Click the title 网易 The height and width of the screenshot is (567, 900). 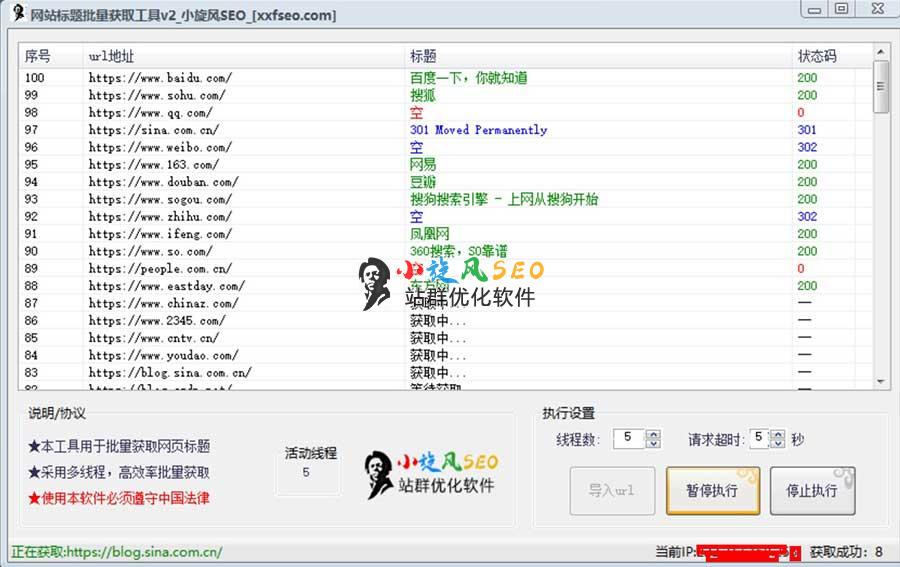click(x=423, y=164)
